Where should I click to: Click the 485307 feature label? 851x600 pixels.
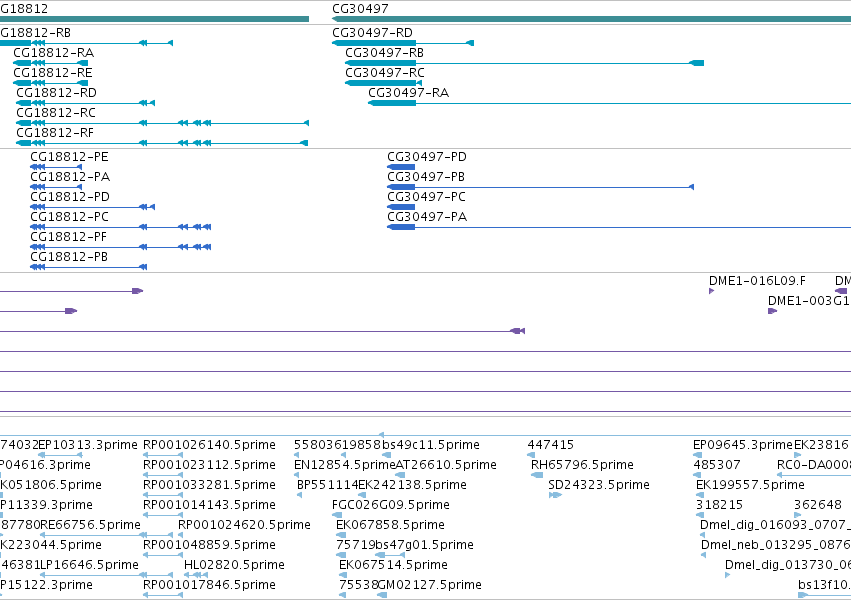[x=716, y=465]
